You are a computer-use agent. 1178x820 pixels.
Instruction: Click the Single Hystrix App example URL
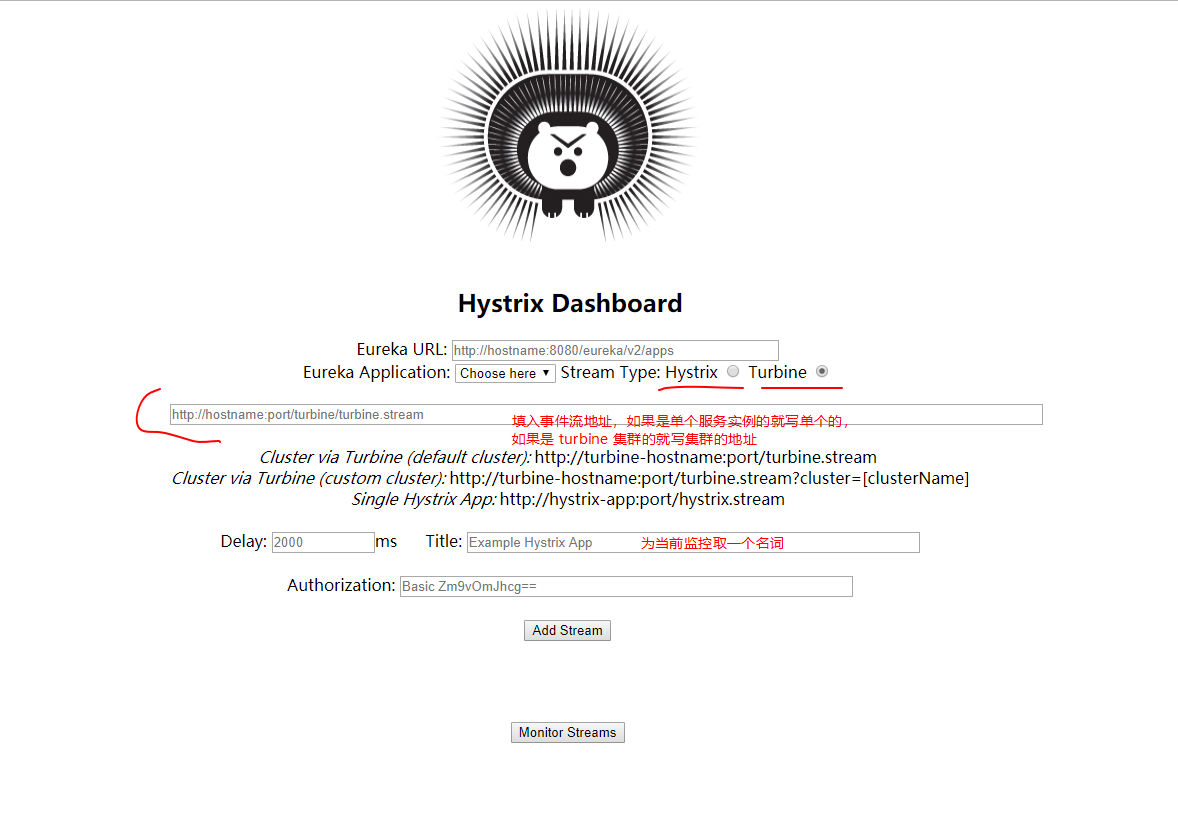click(642, 499)
